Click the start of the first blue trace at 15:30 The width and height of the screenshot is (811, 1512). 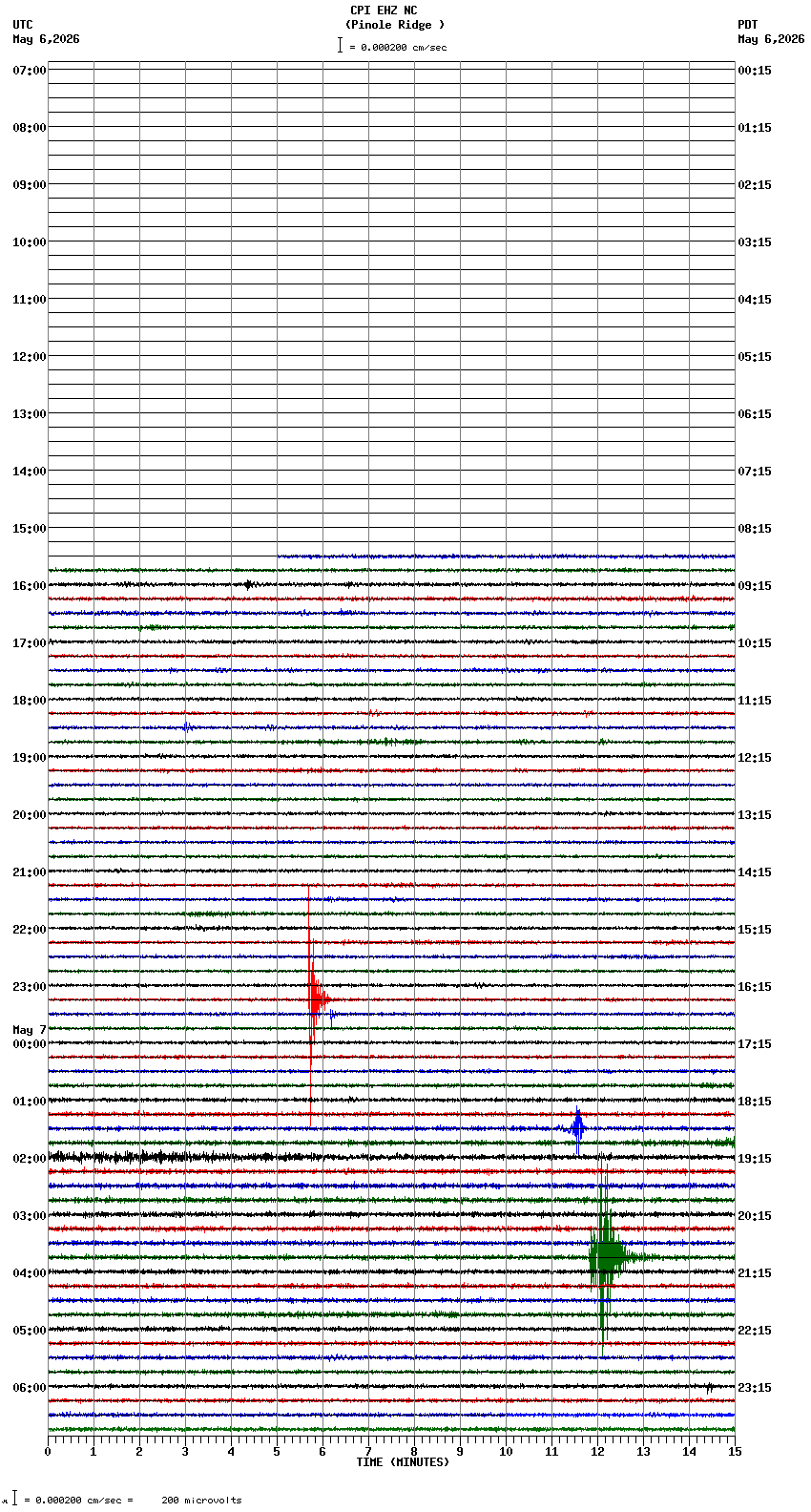tap(280, 556)
